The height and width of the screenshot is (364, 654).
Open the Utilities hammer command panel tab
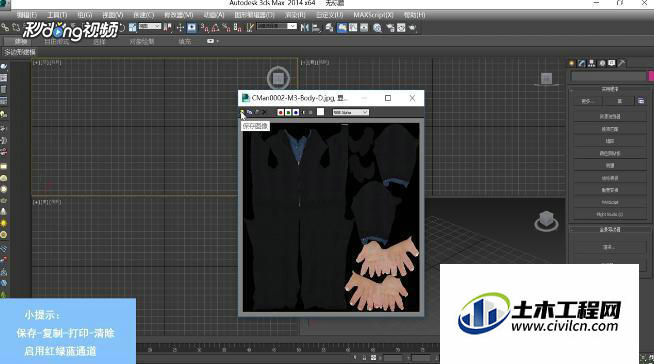point(621,63)
